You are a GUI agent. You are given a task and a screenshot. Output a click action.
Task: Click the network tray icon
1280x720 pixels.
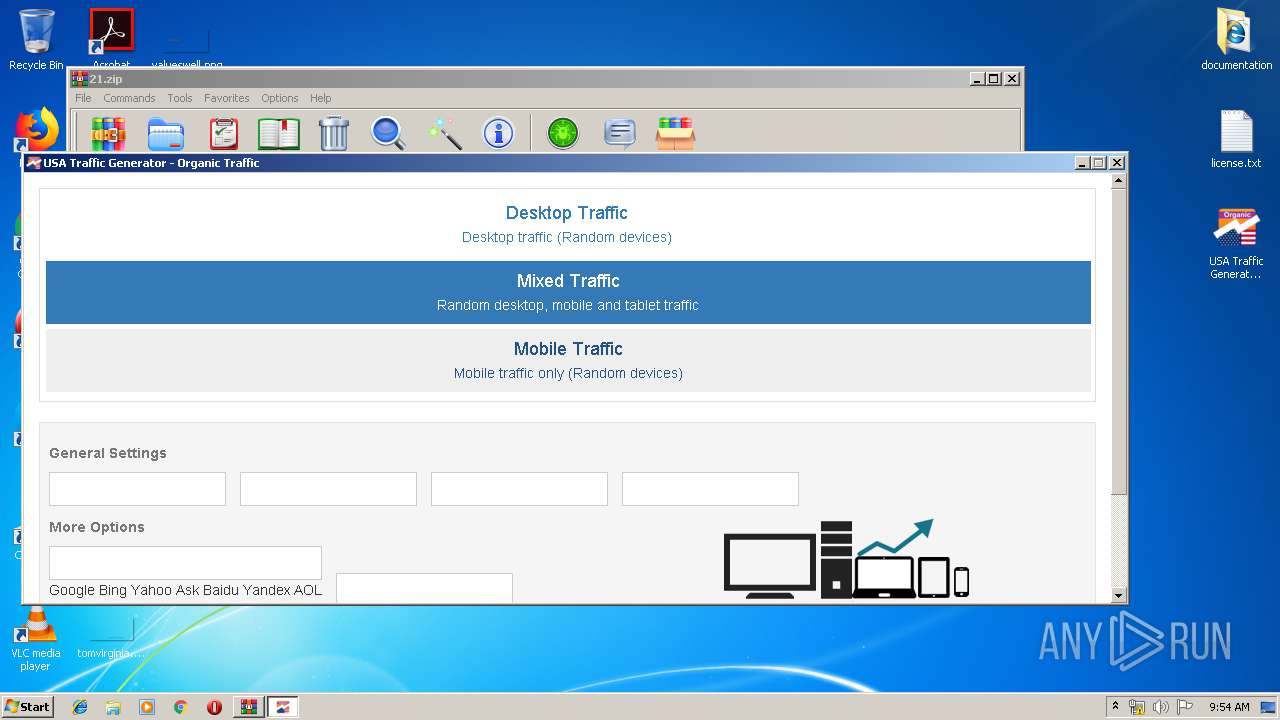1137,707
